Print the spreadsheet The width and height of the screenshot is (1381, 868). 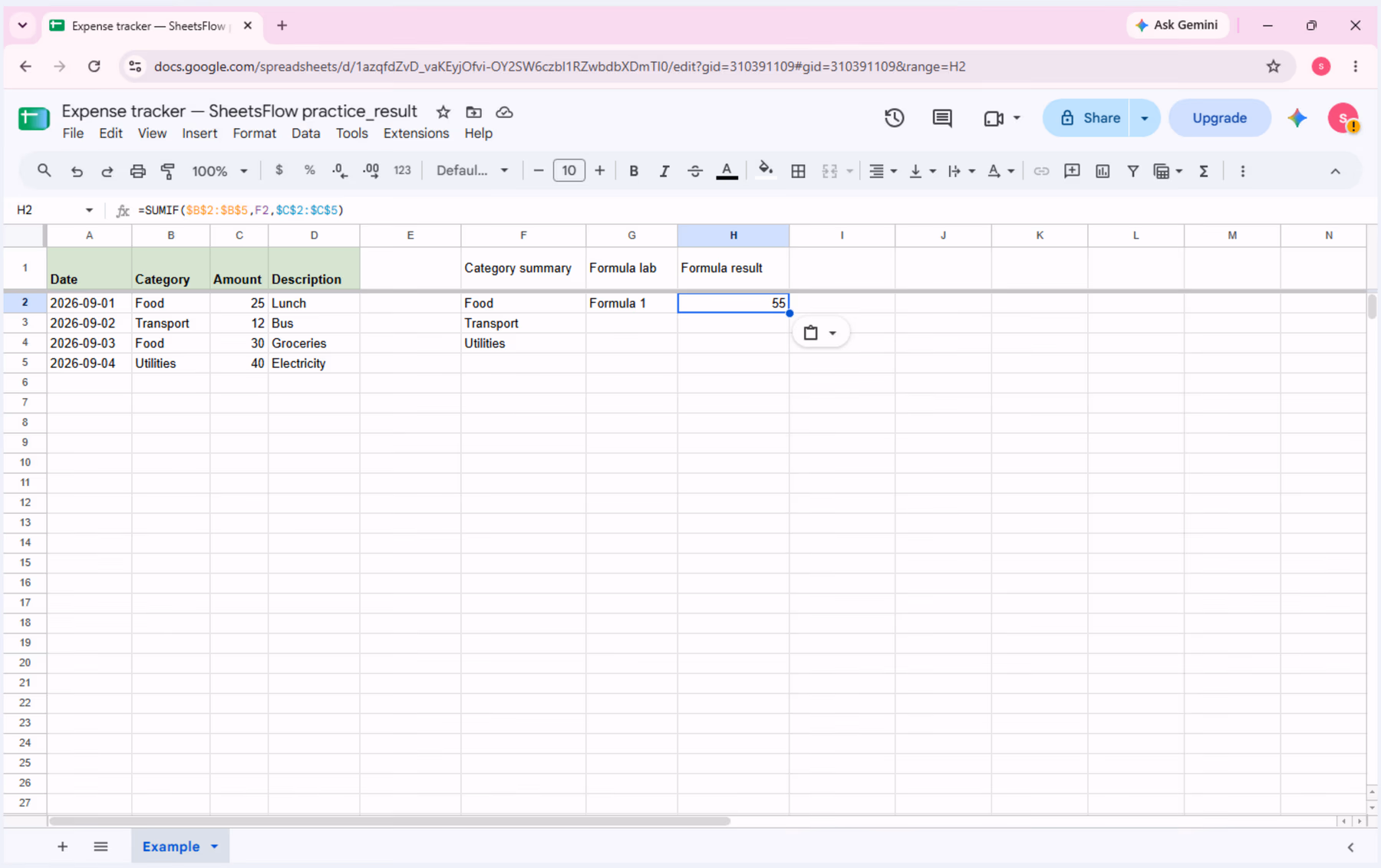tap(137, 171)
